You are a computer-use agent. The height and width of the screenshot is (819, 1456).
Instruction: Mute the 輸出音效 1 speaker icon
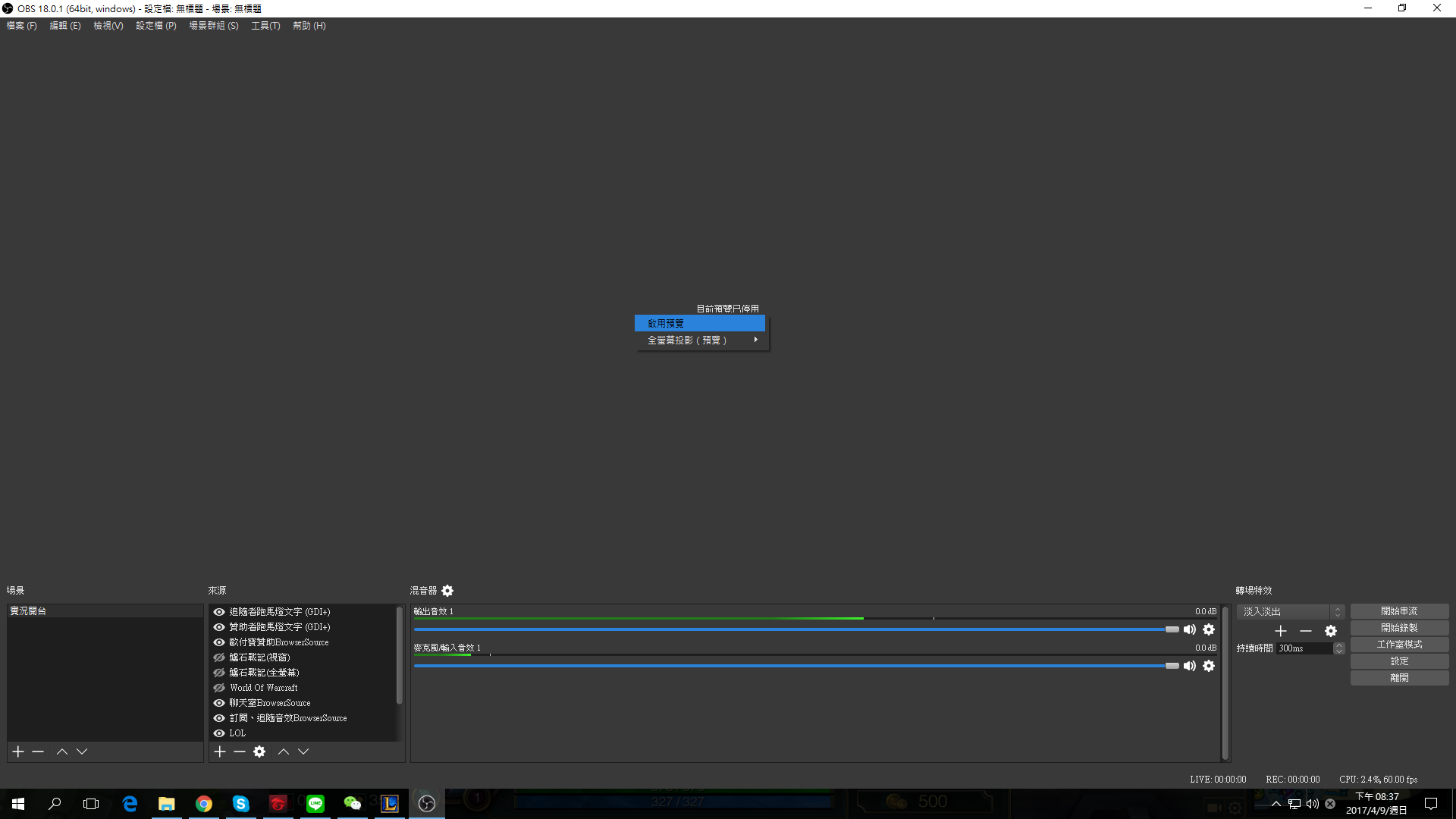pyautogui.click(x=1189, y=629)
